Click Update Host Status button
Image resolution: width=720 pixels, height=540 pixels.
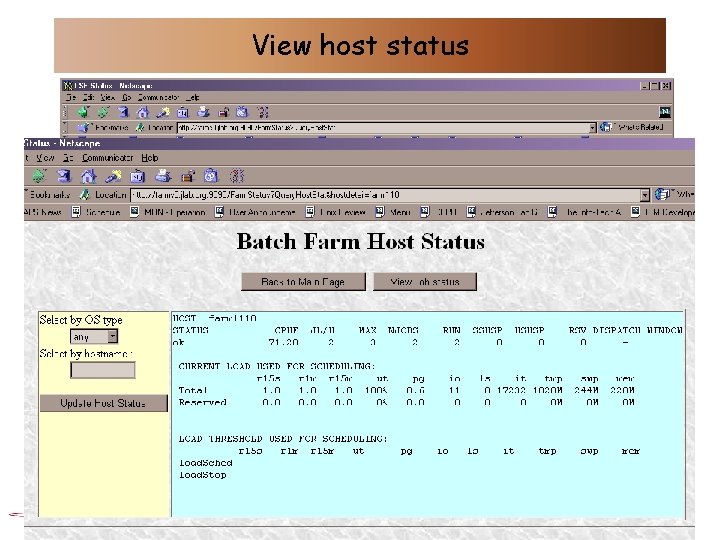tap(103, 403)
